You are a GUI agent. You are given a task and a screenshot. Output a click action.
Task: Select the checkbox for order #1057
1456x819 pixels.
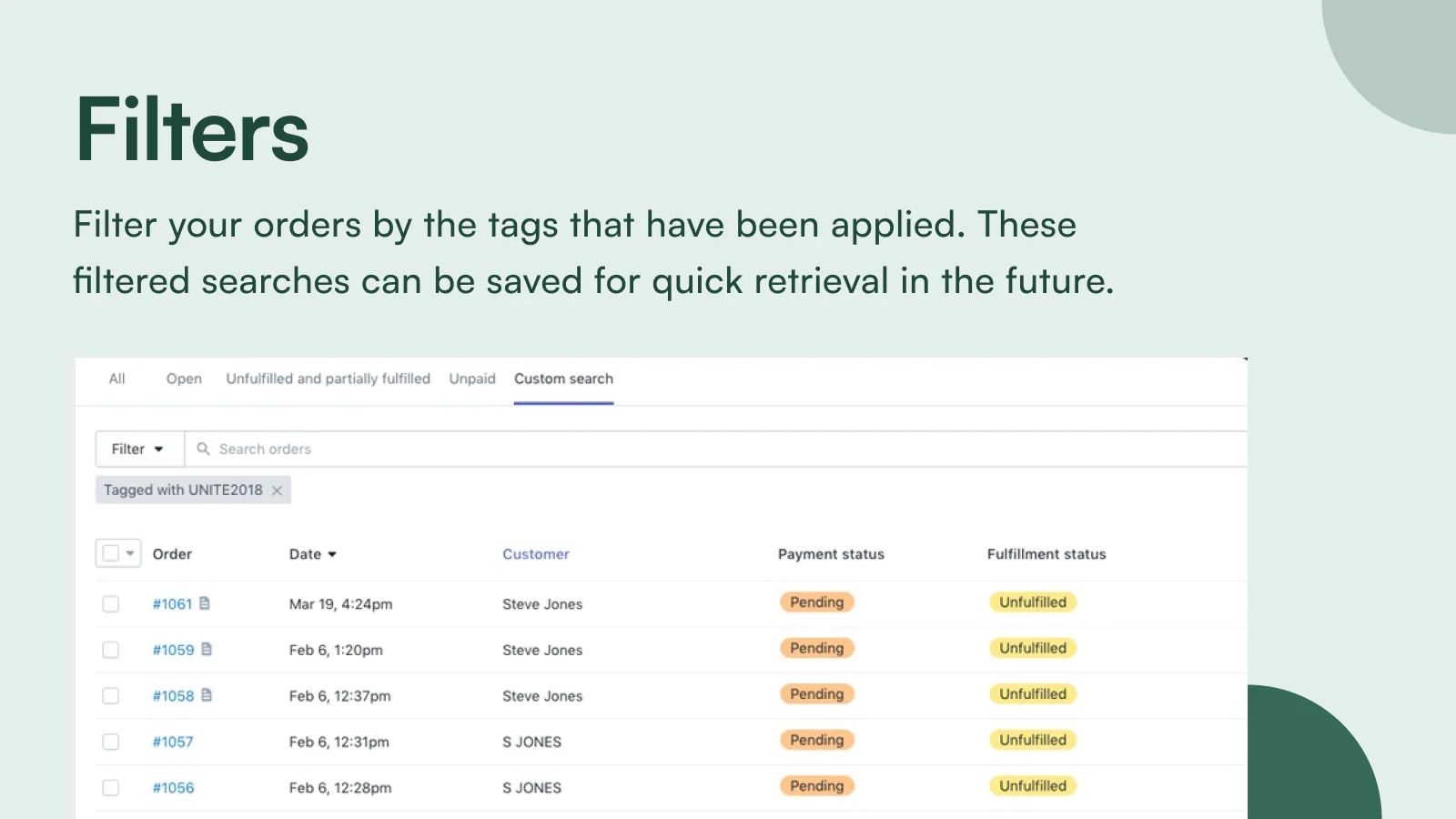pyautogui.click(x=111, y=742)
